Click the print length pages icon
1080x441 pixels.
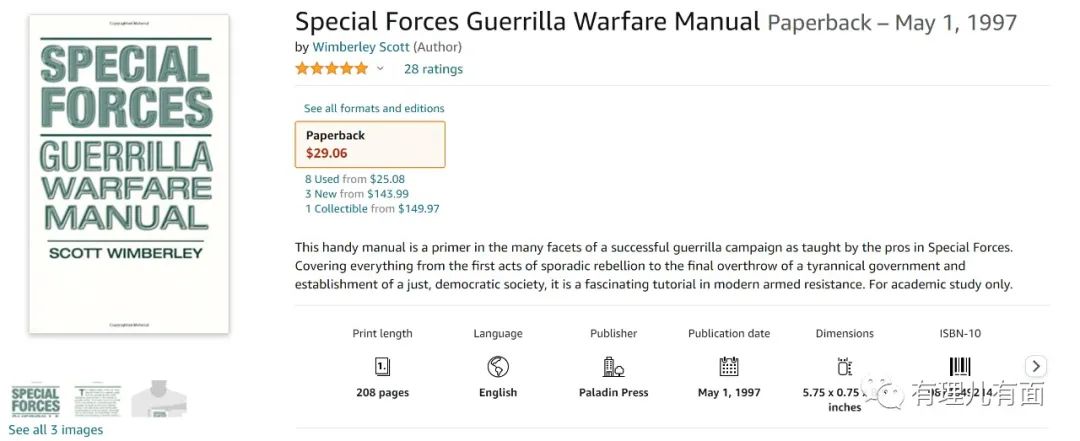click(x=382, y=366)
